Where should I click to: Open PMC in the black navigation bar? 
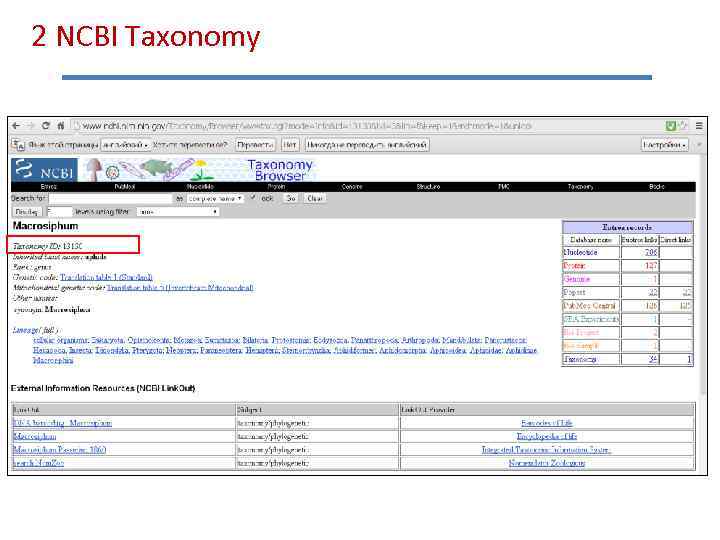point(504,186)
